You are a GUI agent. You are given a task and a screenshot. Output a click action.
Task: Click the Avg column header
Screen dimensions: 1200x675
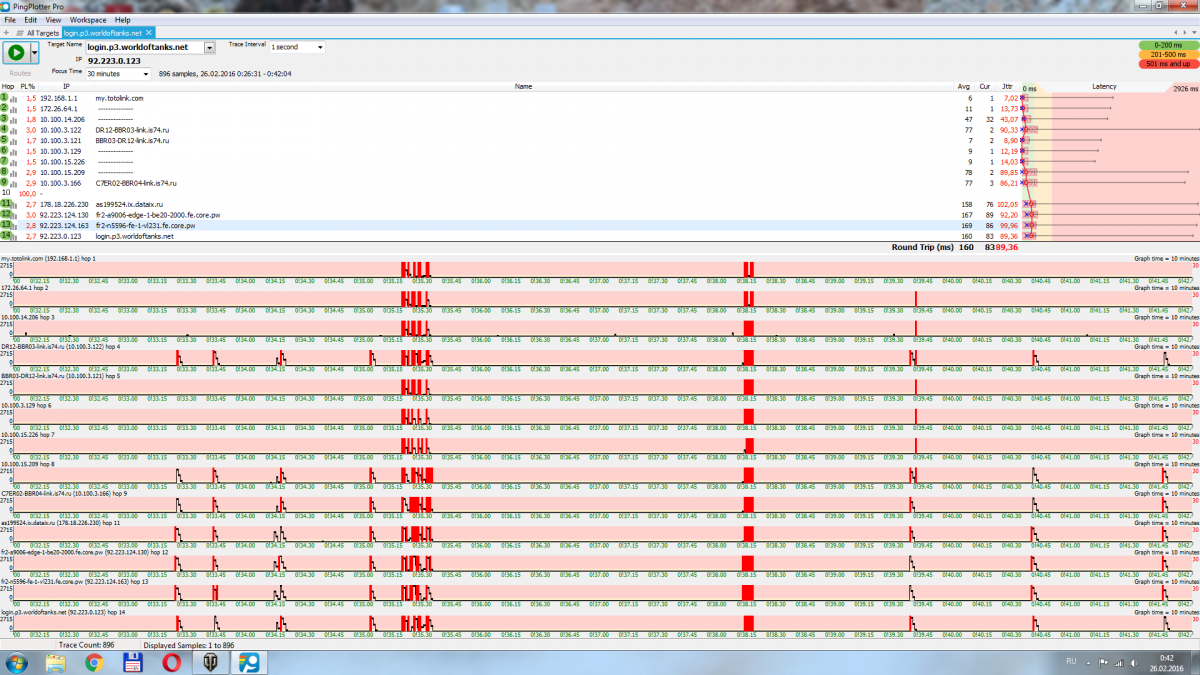[x=963, y=87]
